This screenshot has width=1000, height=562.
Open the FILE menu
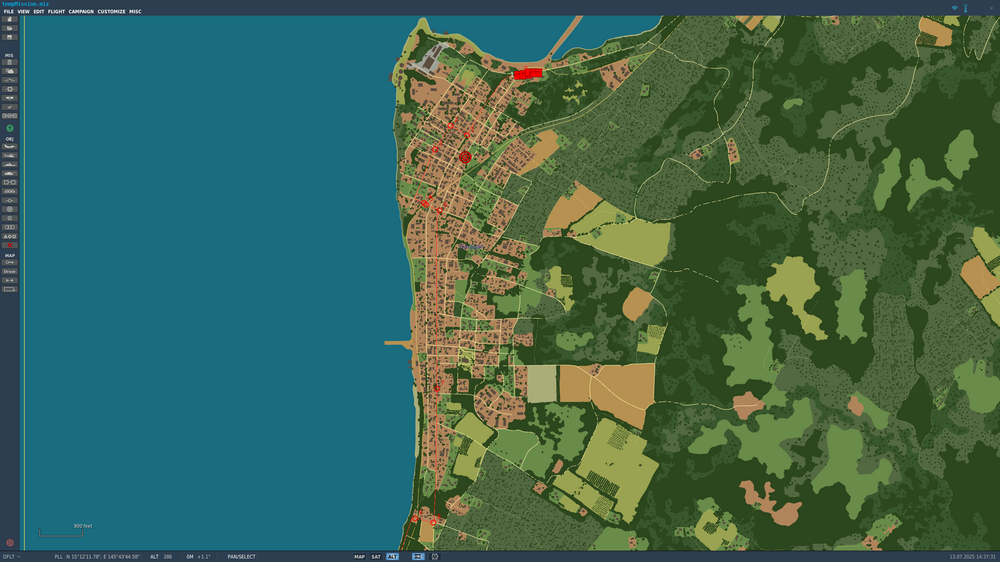[8, 11]
